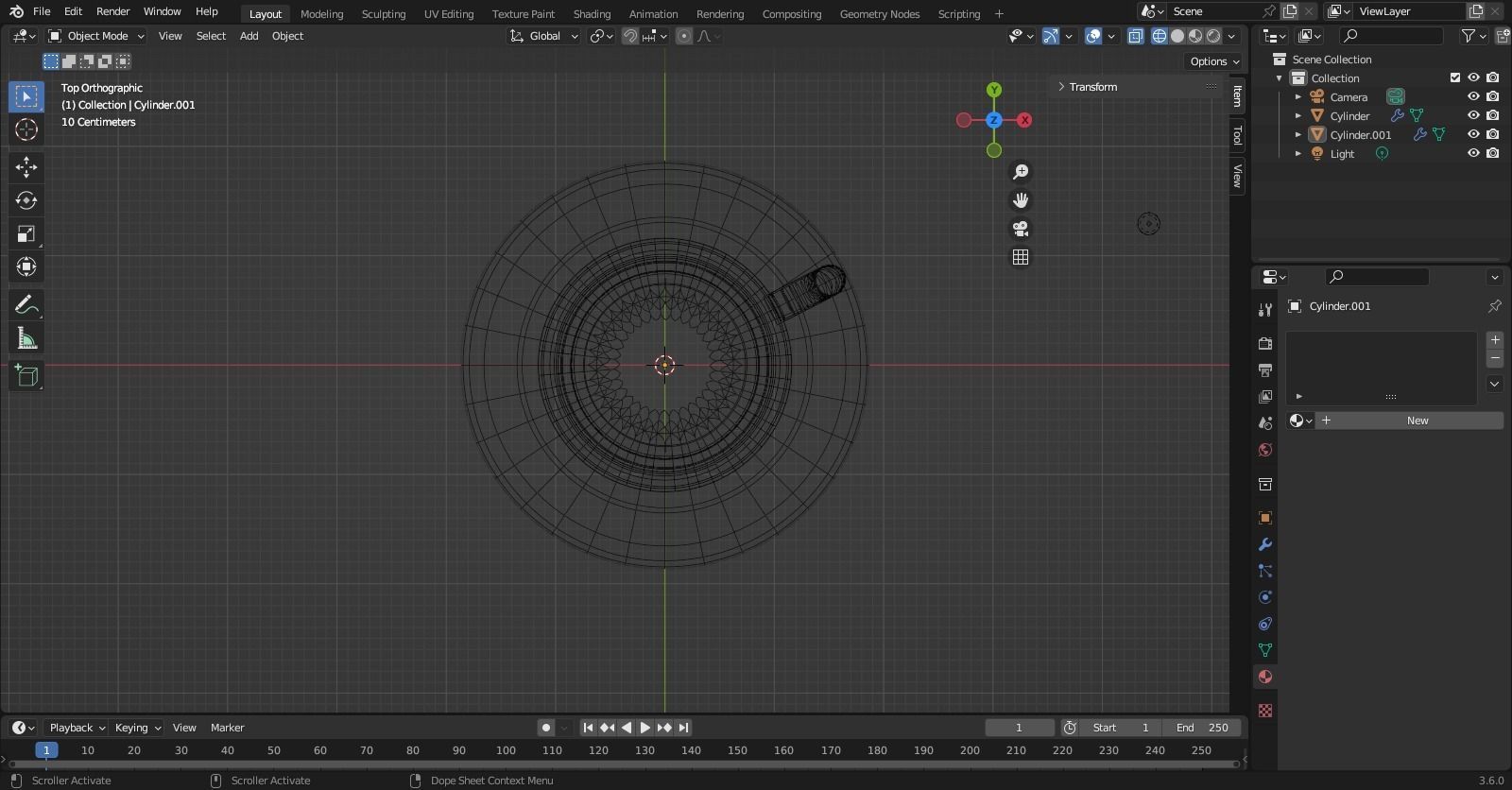The image size is (1512, 790).
Task: Open the Keying dropdown in timeline
Action: (x=137, y=728)
